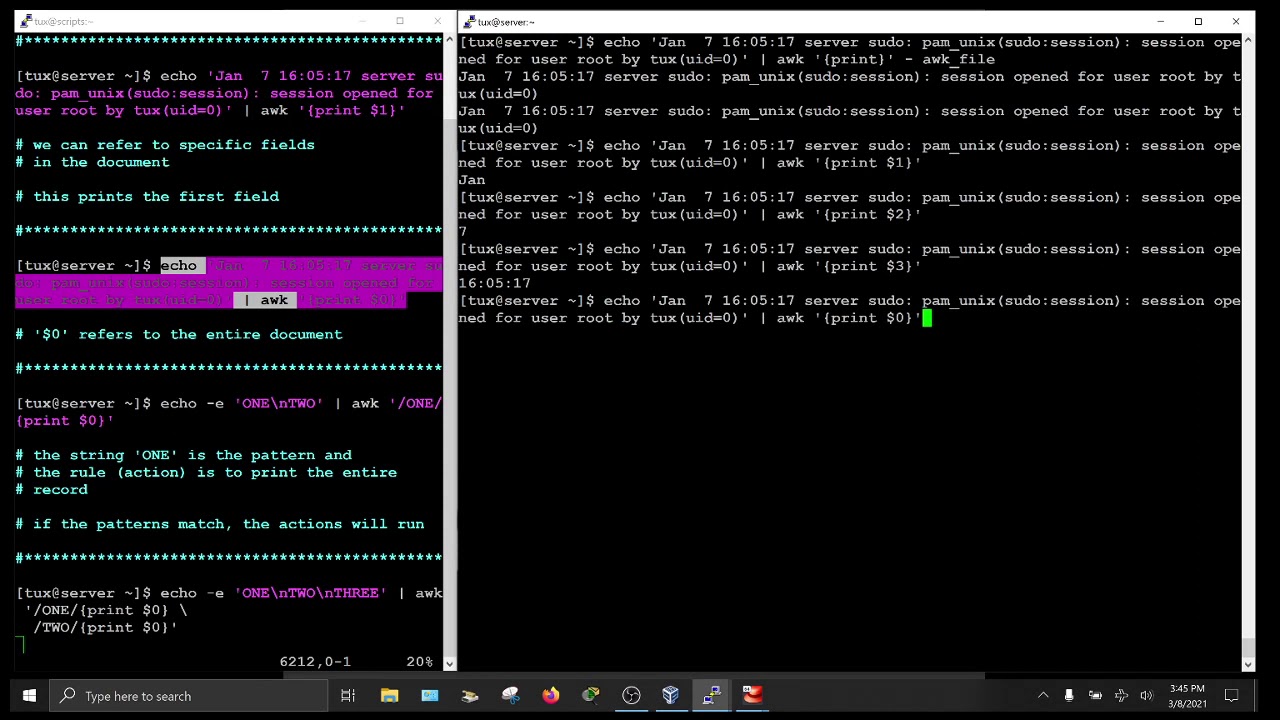
Task: Click the output '16:05:17' in server terminal
Action: click(495, 283)
